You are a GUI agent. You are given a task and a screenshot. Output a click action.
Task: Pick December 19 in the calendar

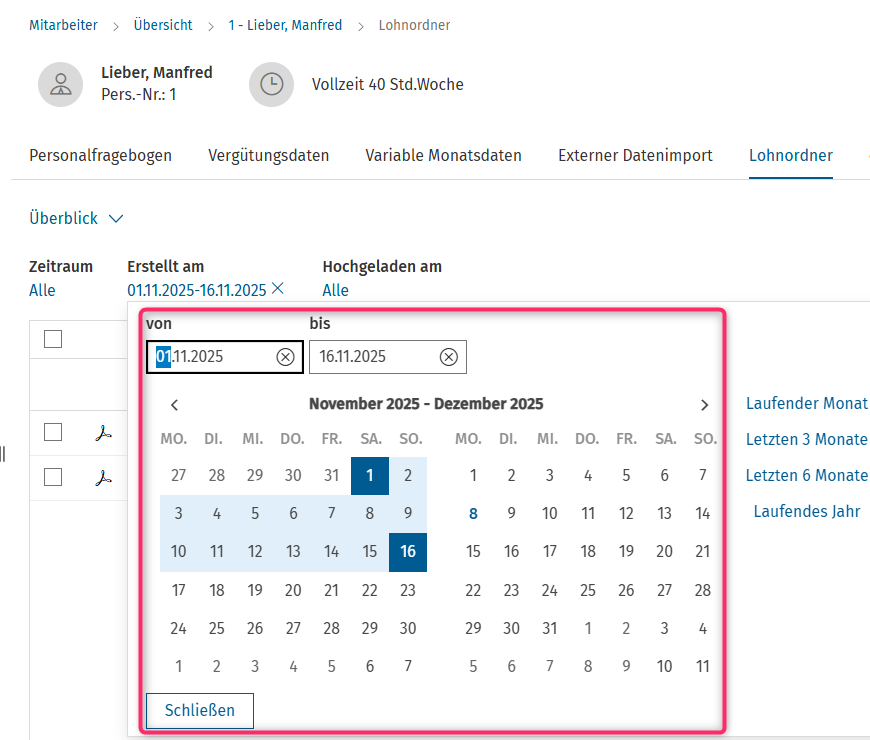[626, 552]
